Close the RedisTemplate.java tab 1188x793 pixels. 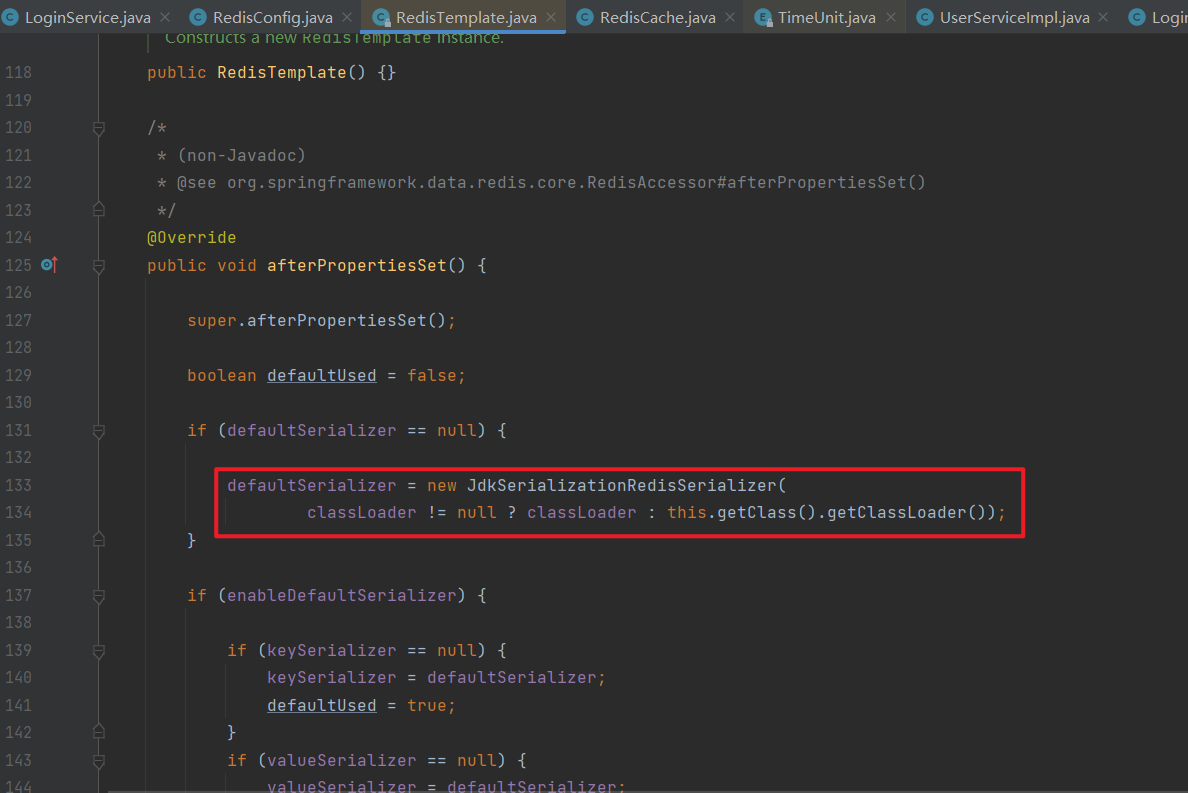[x=551, y=17]
